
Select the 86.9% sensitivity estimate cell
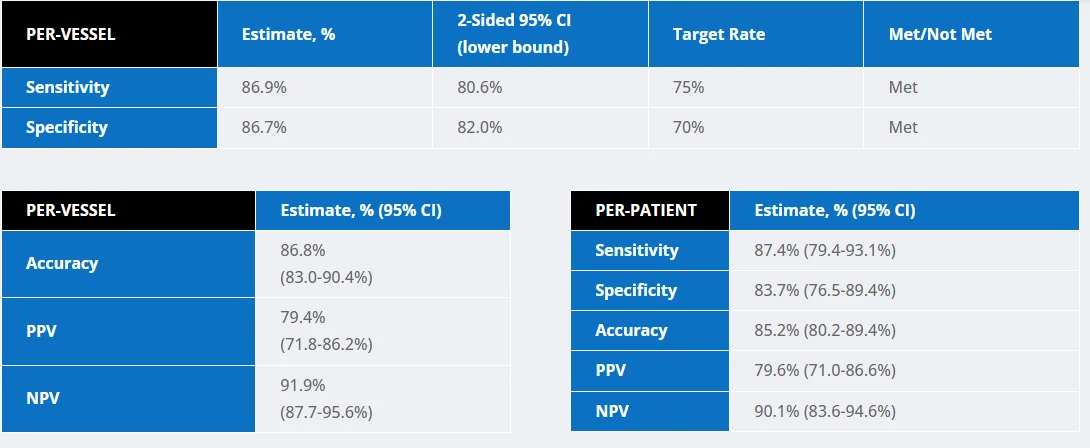pos(264,87)
